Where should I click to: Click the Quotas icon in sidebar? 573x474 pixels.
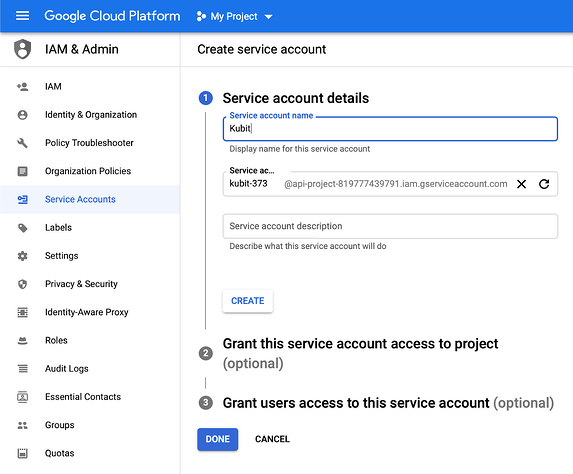(x=22, y=453)
